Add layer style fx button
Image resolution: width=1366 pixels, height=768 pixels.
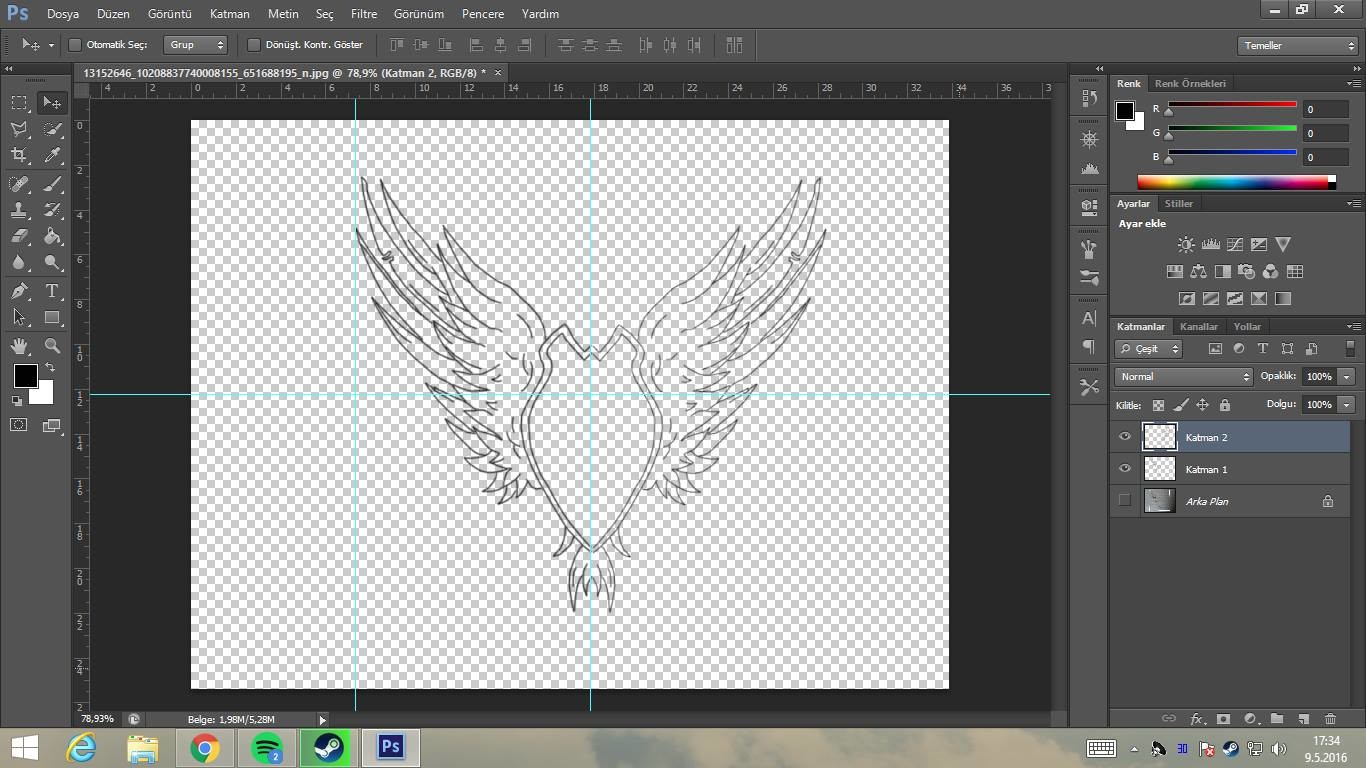pyautogui.click(x=1196, y=718)
